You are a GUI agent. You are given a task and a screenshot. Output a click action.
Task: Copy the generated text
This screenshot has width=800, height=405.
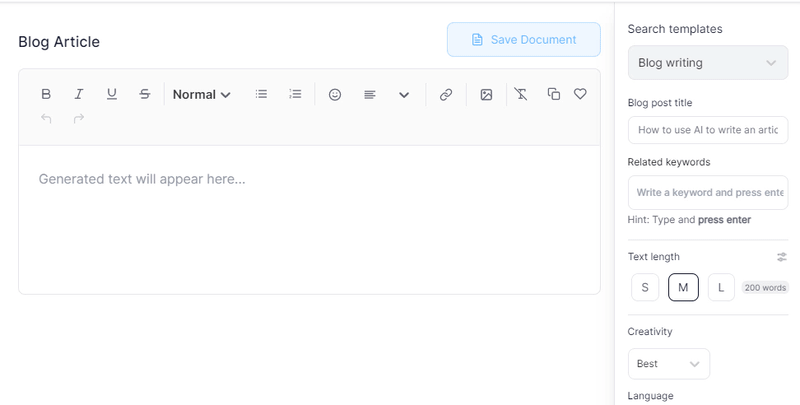554,94
